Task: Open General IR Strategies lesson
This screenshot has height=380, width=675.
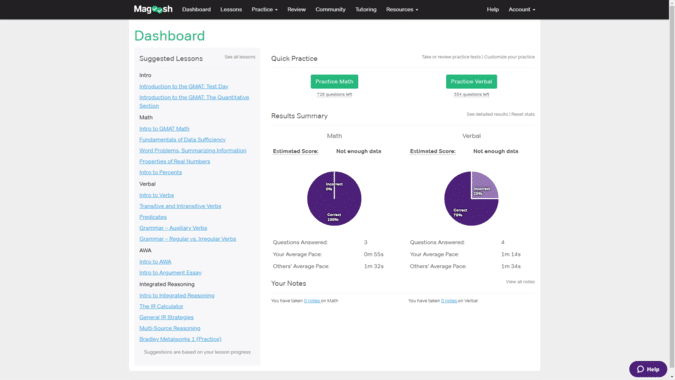Action: [x=167, y=317]
